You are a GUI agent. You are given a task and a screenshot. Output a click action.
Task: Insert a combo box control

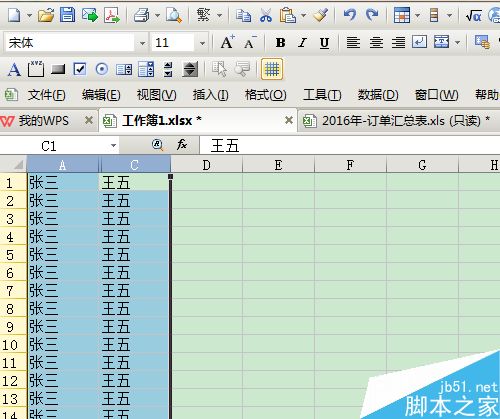[x=146, y=69]
